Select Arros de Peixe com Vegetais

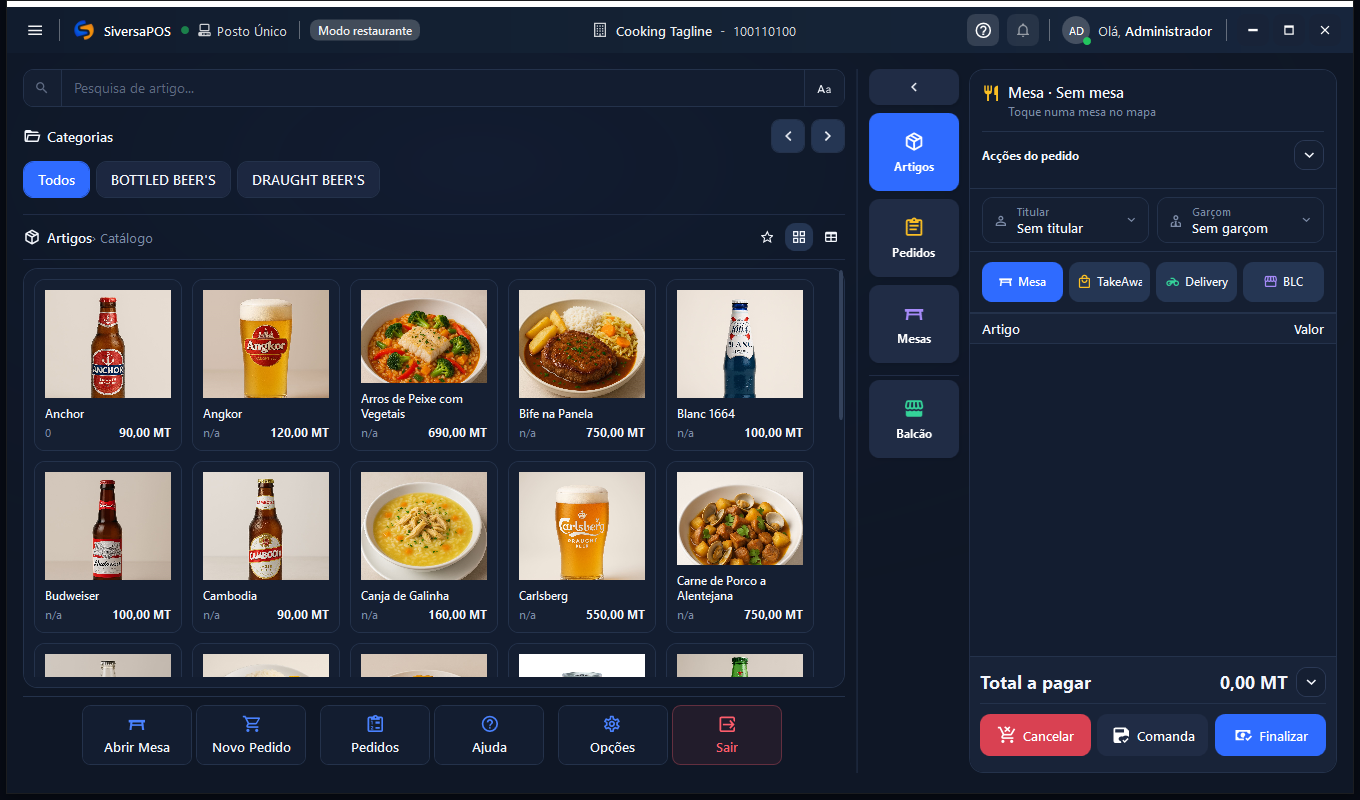[424, 365]
